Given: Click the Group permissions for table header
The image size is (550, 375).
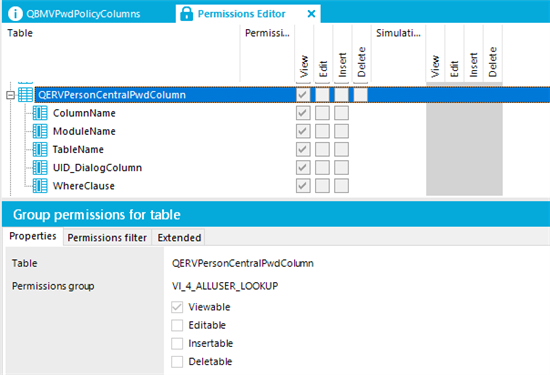Looking at the screenshot, I should [x=97, y=214].
